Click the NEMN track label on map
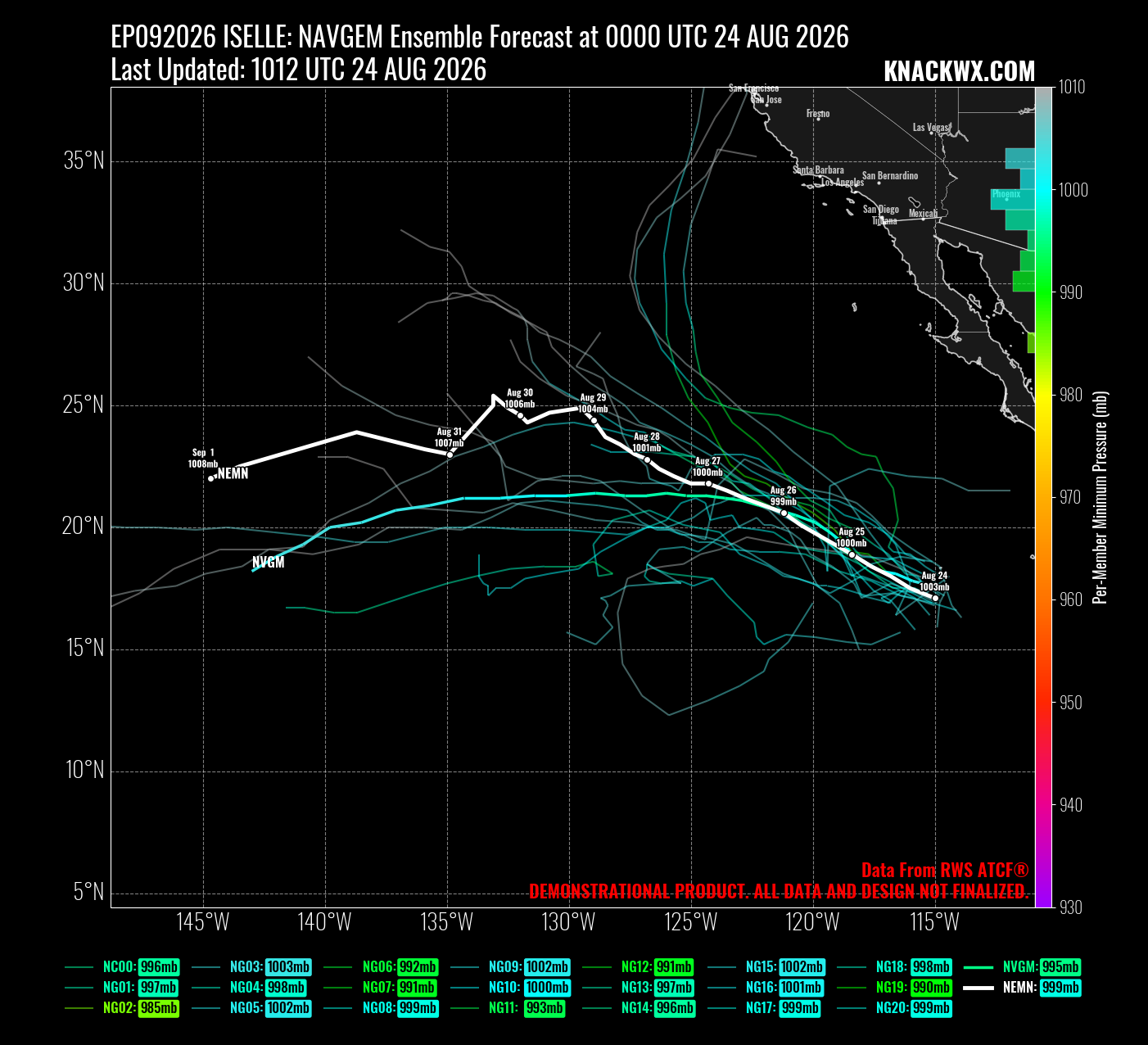The width and height of the screenshot is (1148, 1045). click(233, 473)
